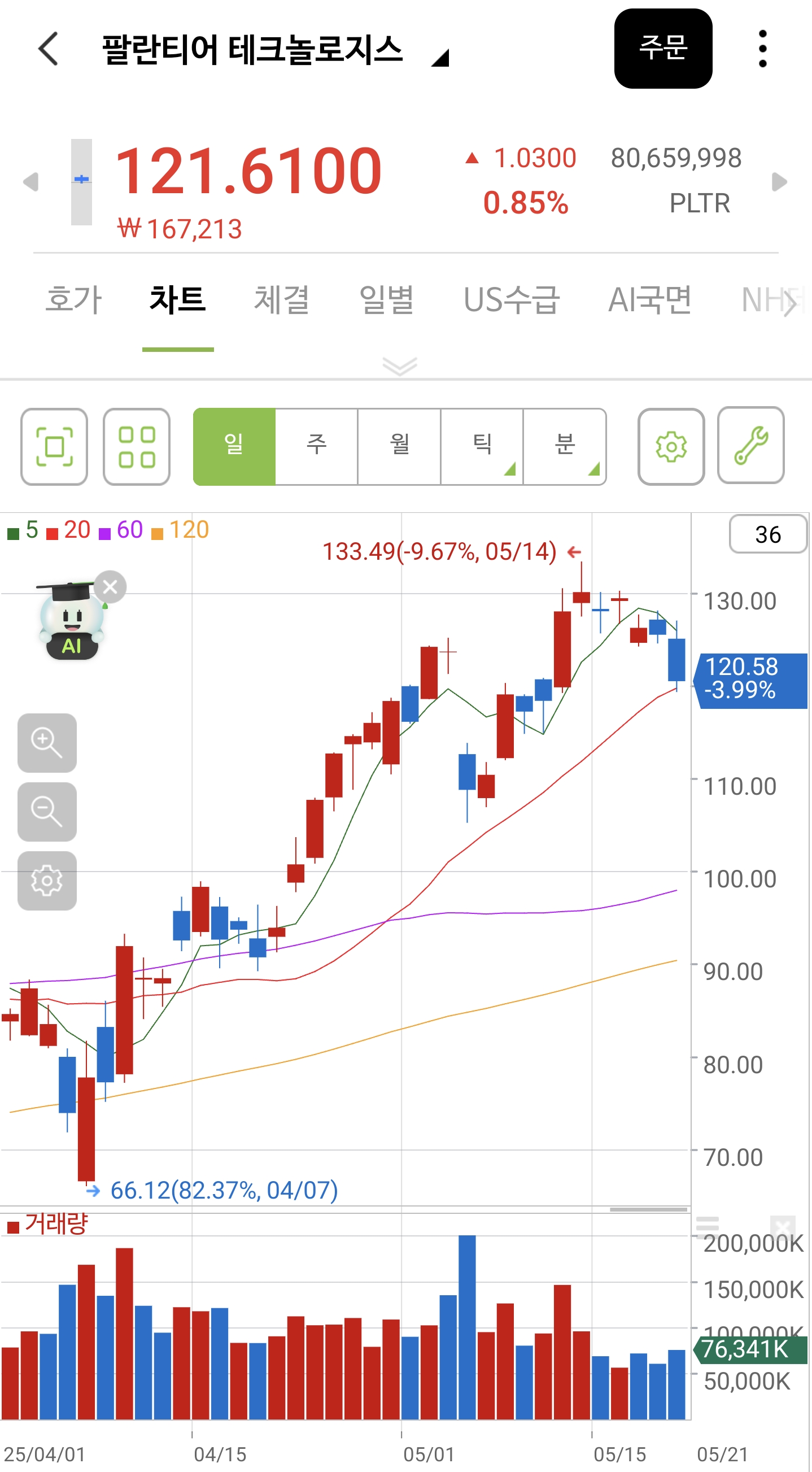Tap the 133.49 high price annotation
This screenshot has height=1472, width=812.
tap(439, 551)
